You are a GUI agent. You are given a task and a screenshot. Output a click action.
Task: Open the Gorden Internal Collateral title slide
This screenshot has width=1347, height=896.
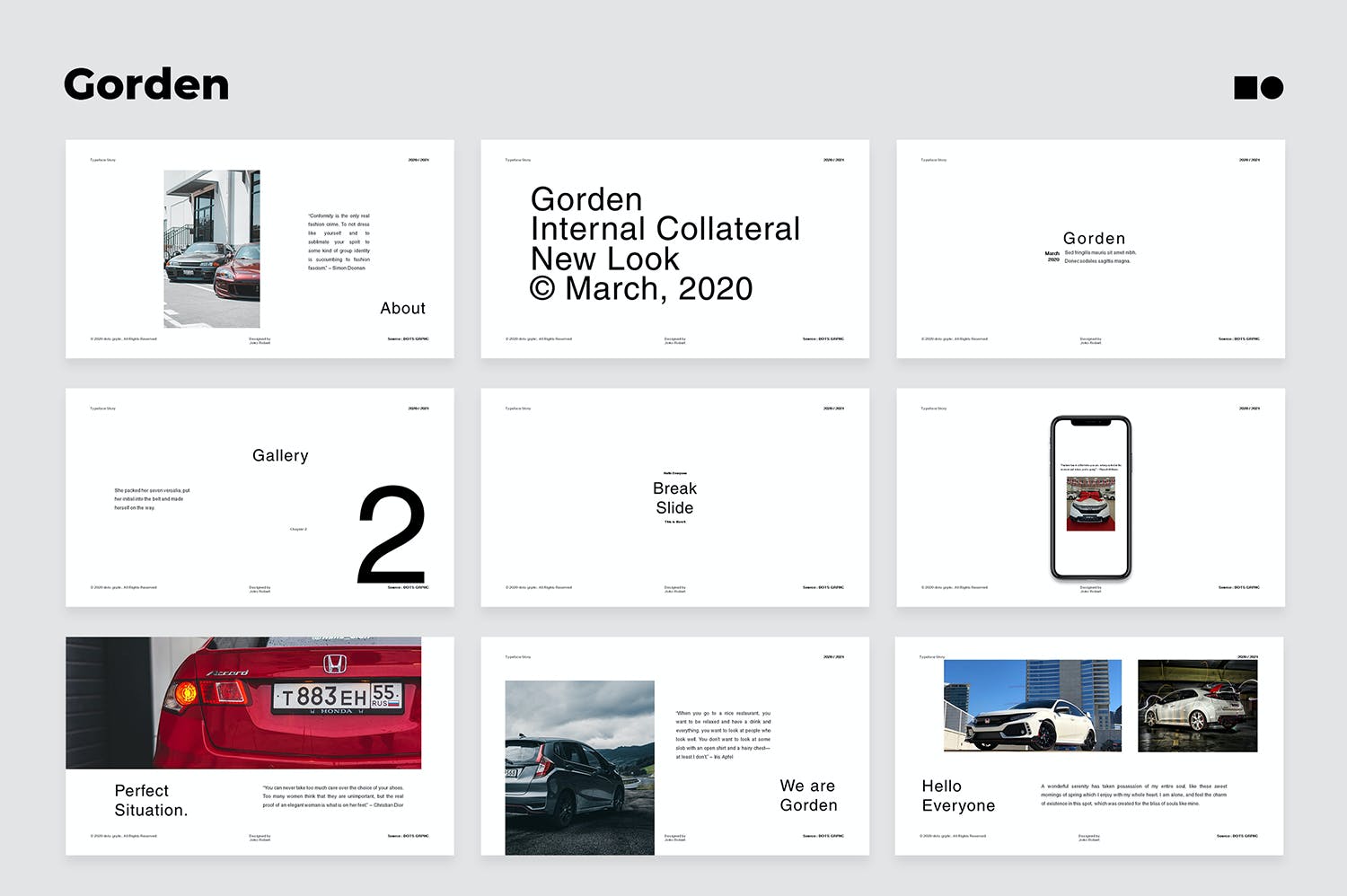(x=674, y=249)
